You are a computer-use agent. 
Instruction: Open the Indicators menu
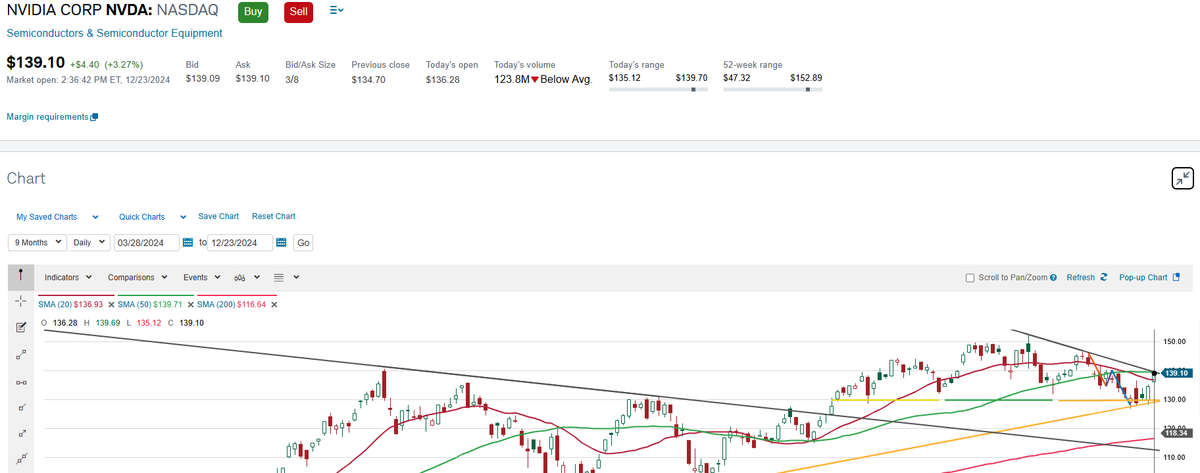pyautogui.click(x=69, y=277)
